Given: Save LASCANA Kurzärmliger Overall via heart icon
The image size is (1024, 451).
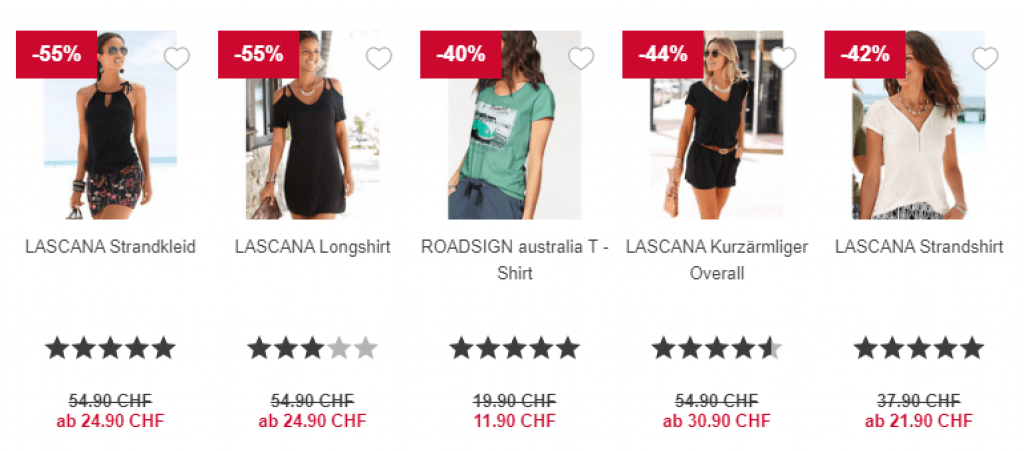Looking at the screenshot, I should click(x=783, y=59).
